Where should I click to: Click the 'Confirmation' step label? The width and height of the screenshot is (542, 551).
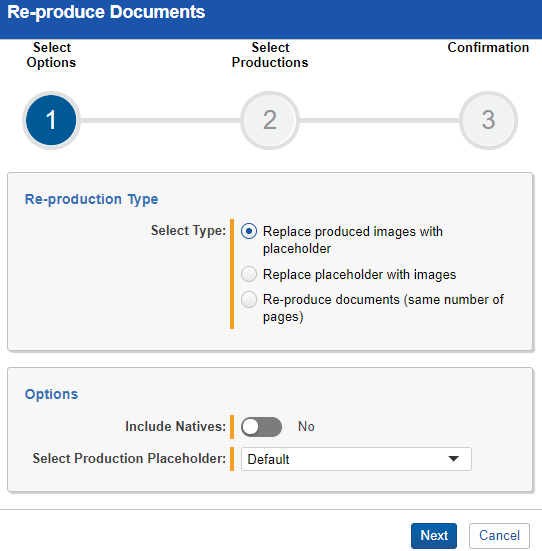(x=488, y=47)
